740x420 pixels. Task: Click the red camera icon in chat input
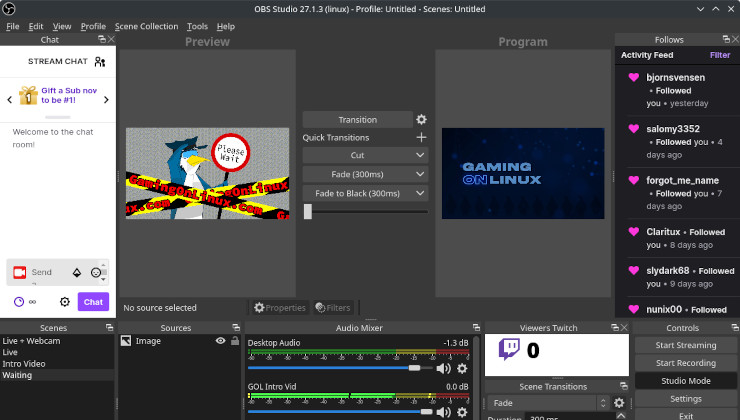point(19,272)
